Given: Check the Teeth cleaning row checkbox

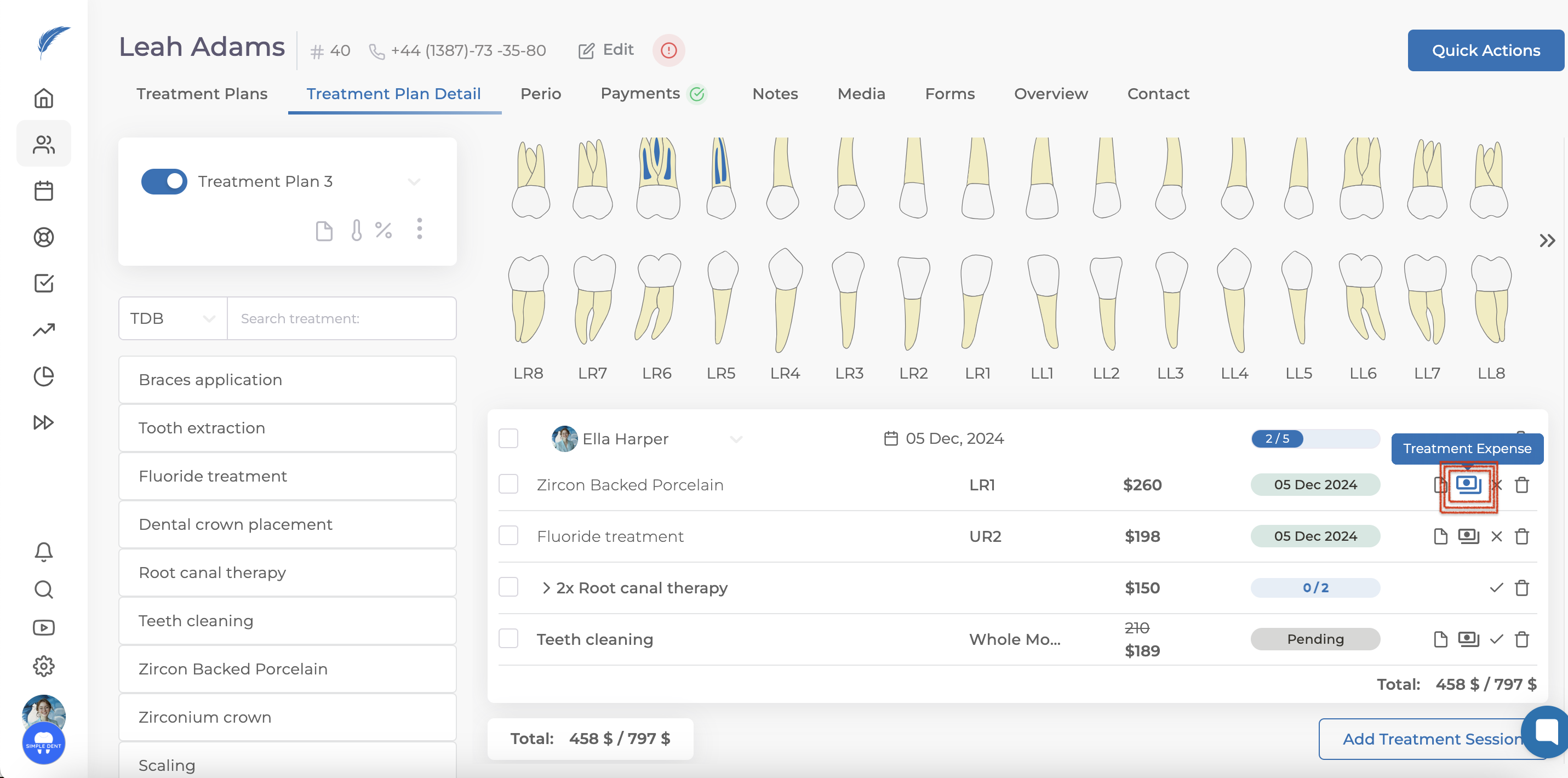Looking at the screenshot, I should click(508, 639).
